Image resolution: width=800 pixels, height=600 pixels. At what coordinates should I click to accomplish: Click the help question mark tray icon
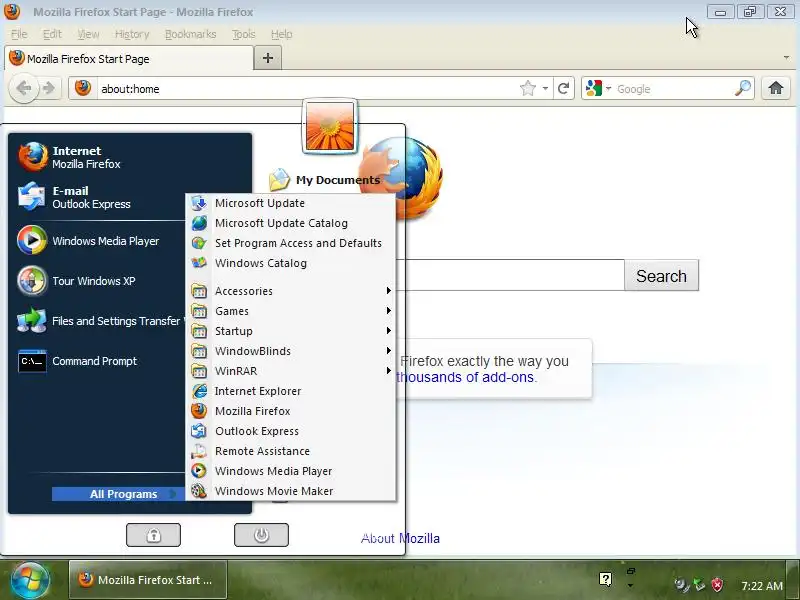[x=606, y=579]
